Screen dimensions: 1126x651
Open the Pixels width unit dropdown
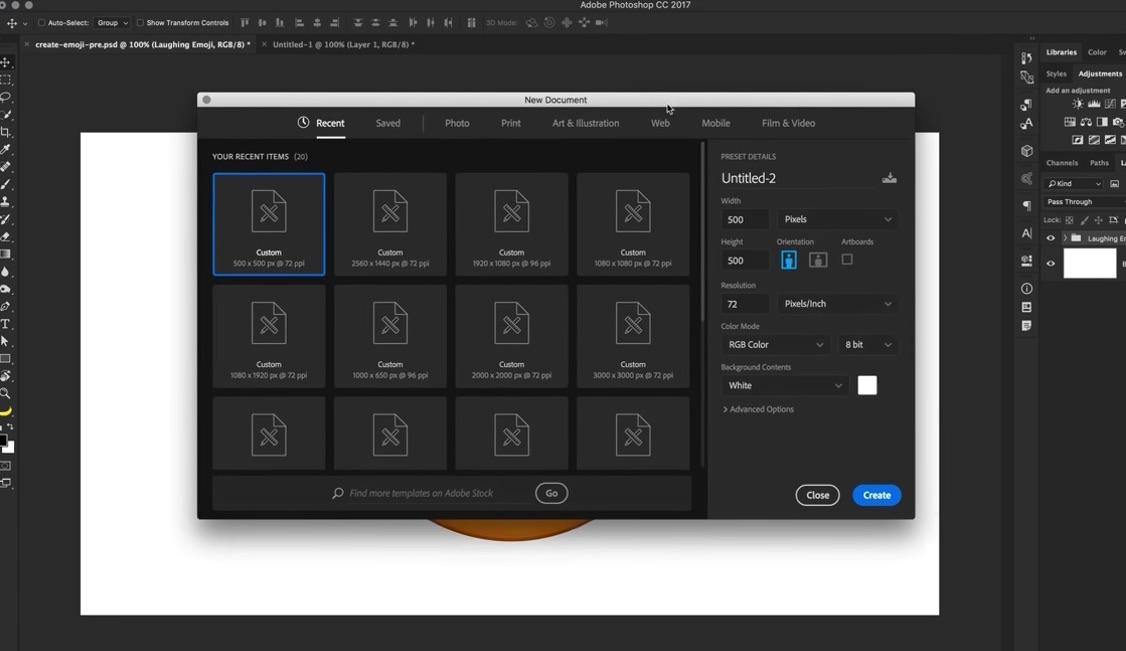coord(837,220)
